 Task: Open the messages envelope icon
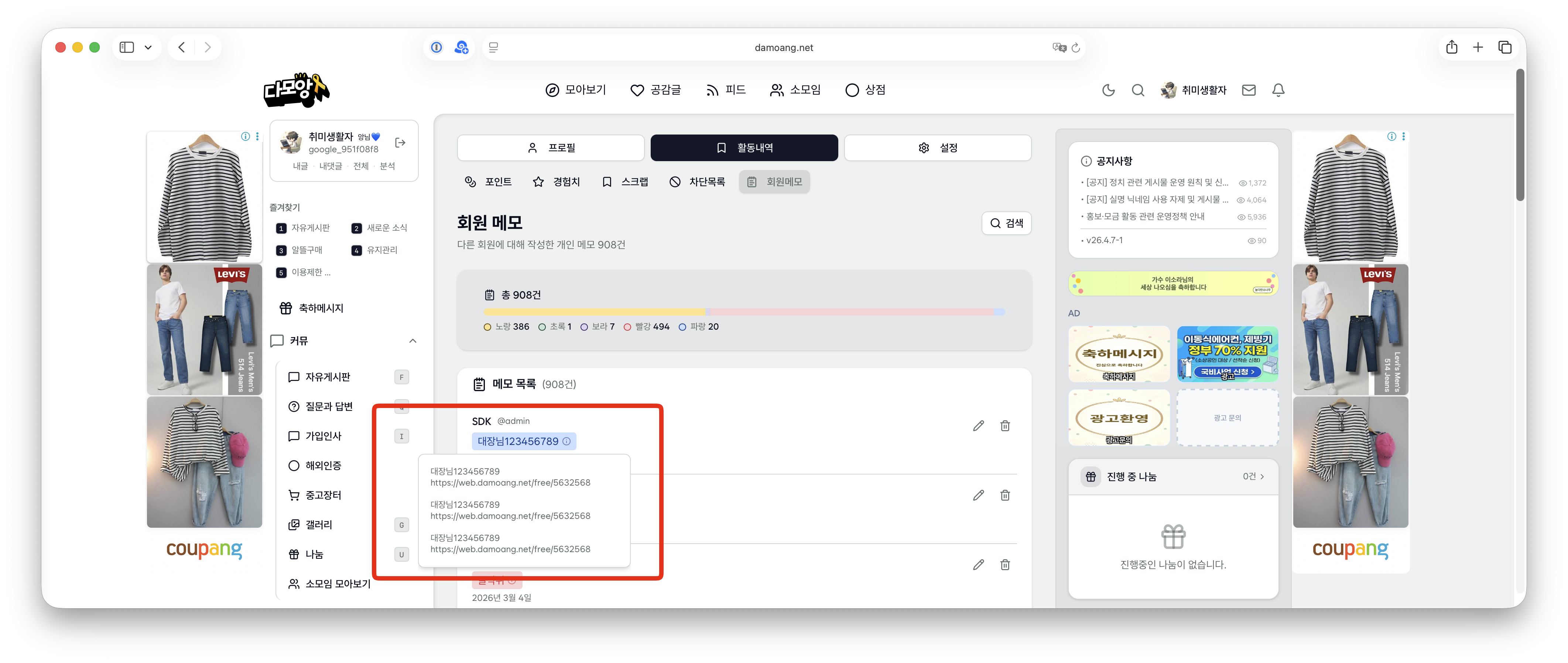pos(1249,90)
